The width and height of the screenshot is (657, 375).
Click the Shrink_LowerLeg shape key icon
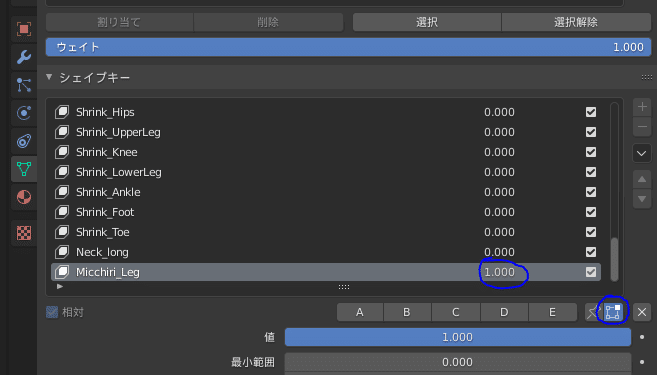pos(62,172)
